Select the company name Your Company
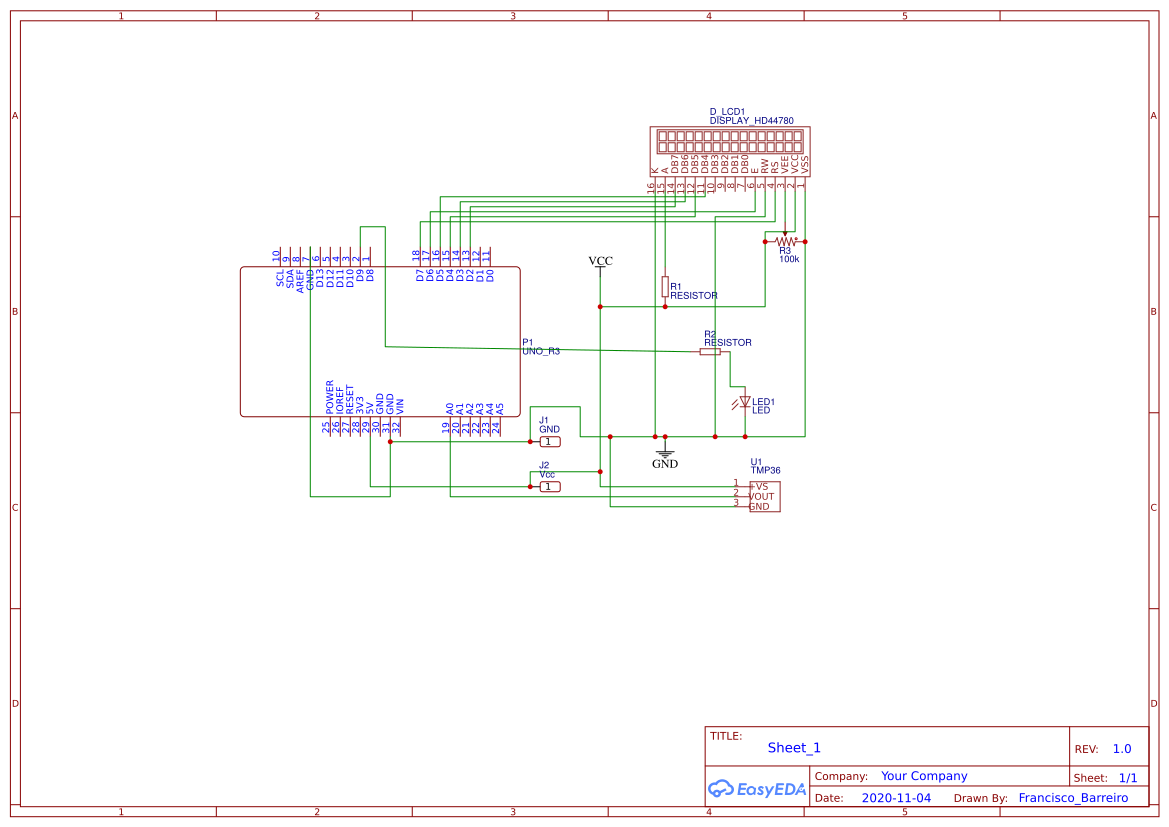This screenshot has width=1169, height=827. click(923, 775)
